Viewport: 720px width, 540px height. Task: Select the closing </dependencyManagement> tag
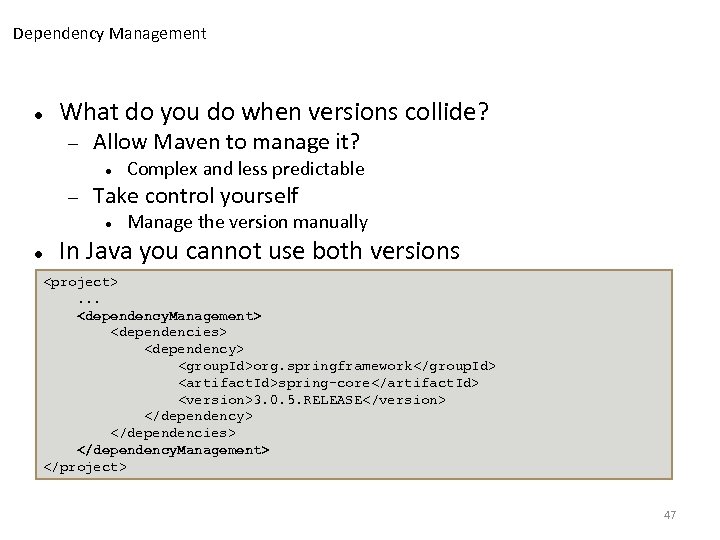point(173,450)
